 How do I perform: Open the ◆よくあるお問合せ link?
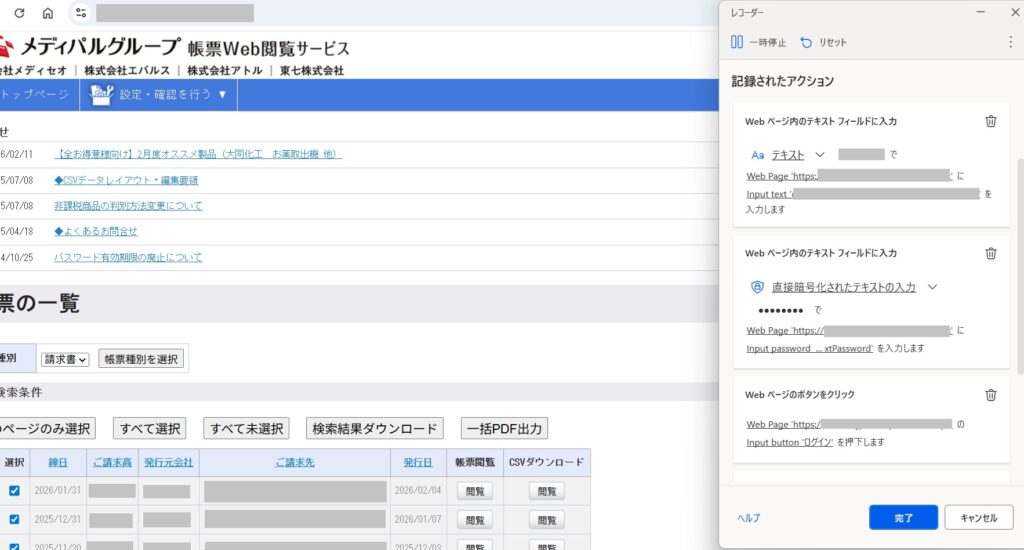click(96, 231)
